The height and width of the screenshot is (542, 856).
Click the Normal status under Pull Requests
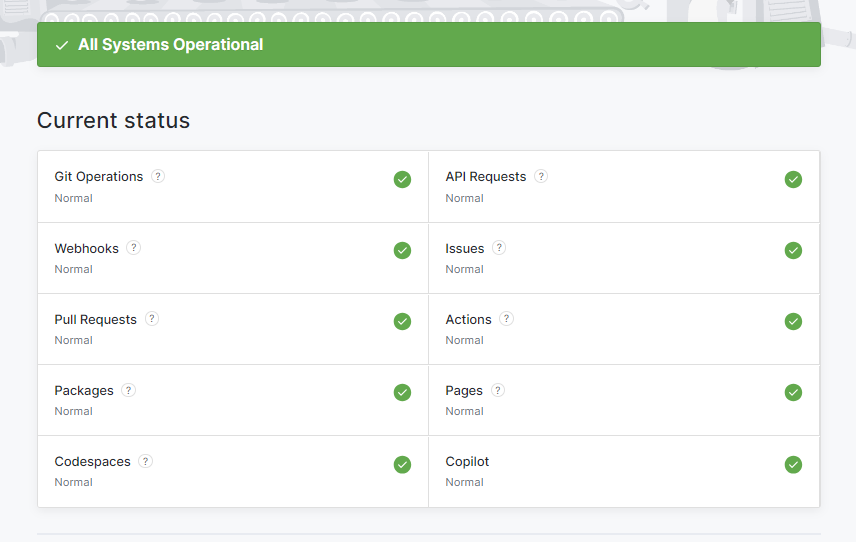pyautogui.click(x=74, y=340)
